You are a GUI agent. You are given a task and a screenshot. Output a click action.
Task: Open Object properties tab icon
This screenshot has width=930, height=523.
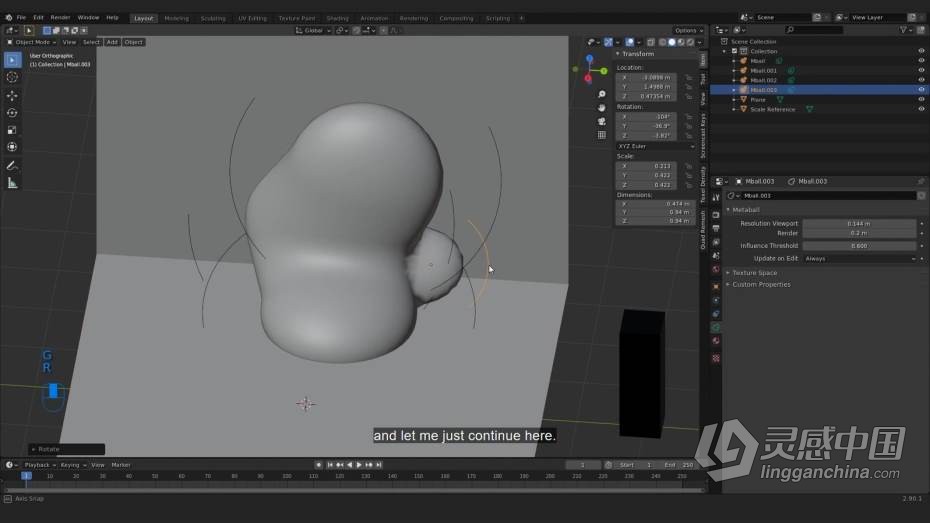pyautogui.click(x=716, y=286)
